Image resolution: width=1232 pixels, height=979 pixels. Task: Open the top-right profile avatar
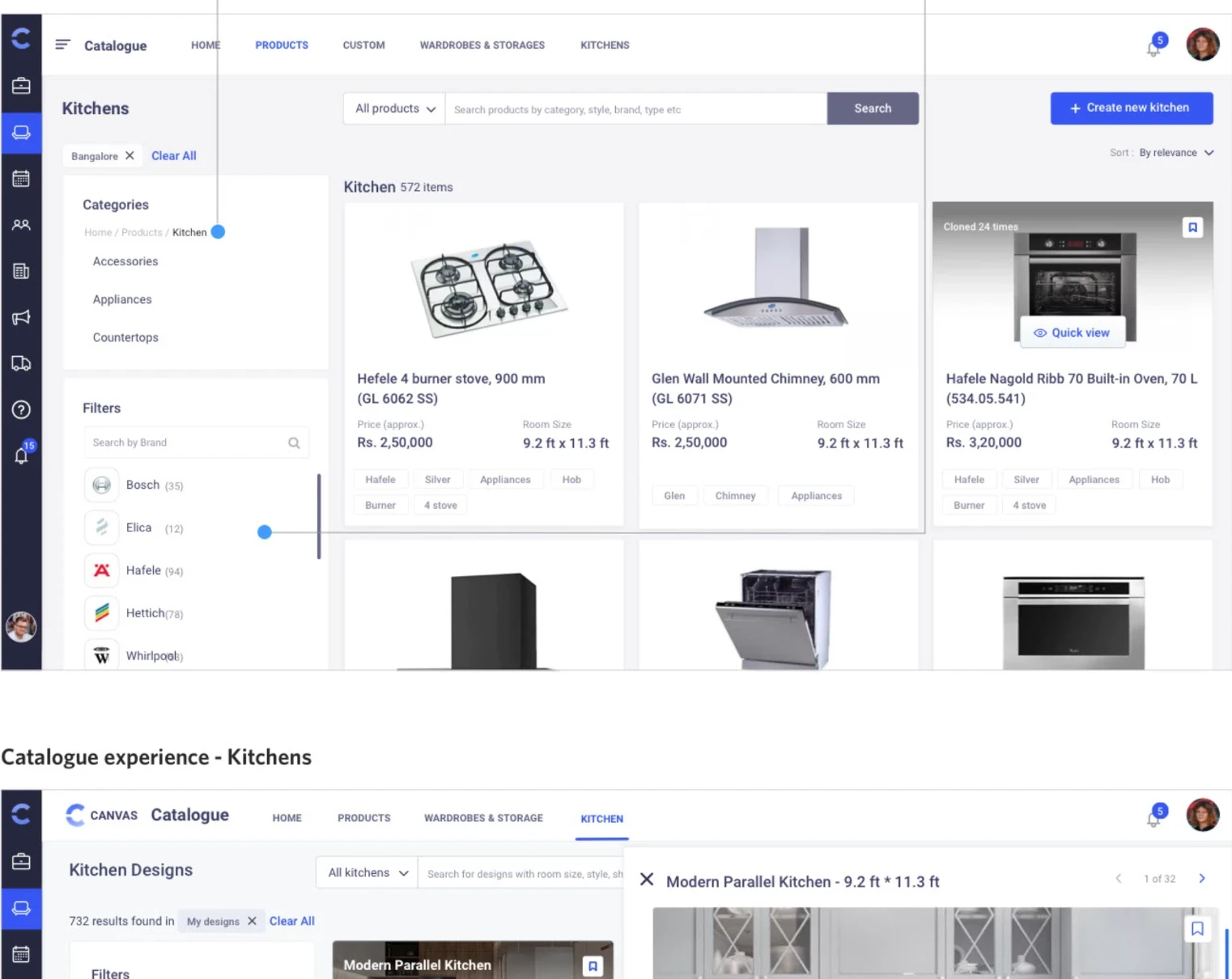[1202, 44]
